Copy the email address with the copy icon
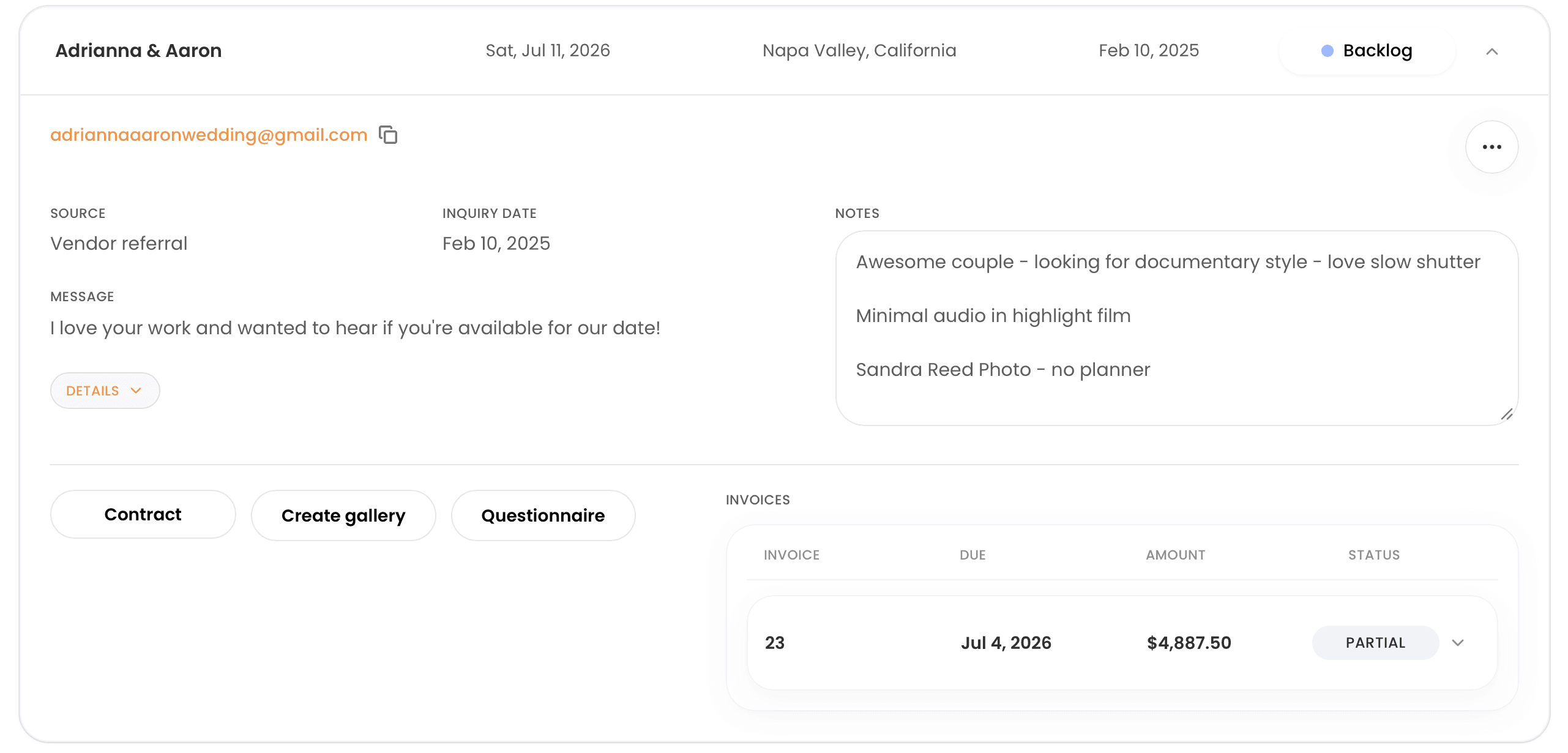This screenshot has width=1568, height=753. click(388, 135)
